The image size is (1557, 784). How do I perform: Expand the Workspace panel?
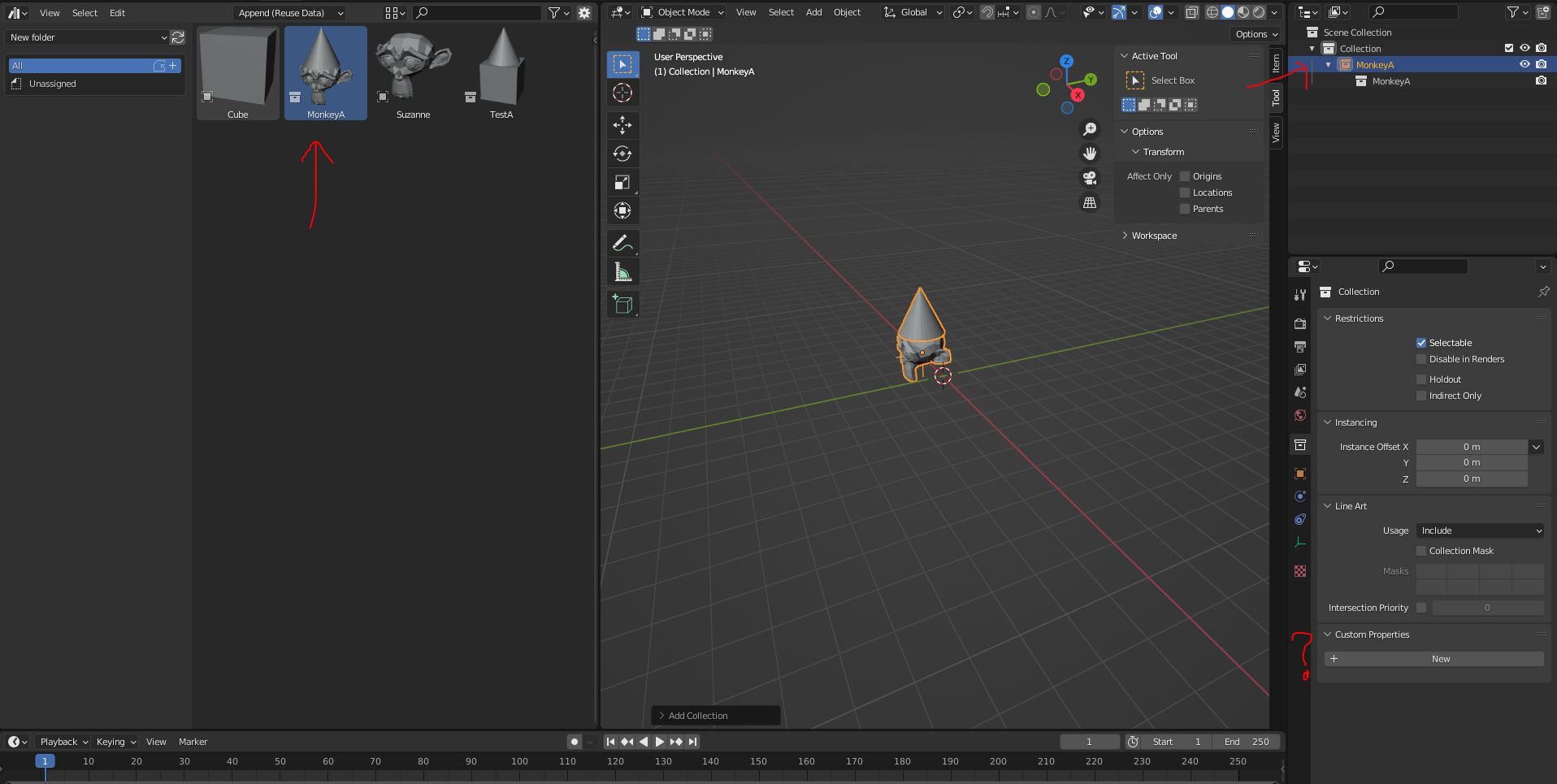point(1154,236)
